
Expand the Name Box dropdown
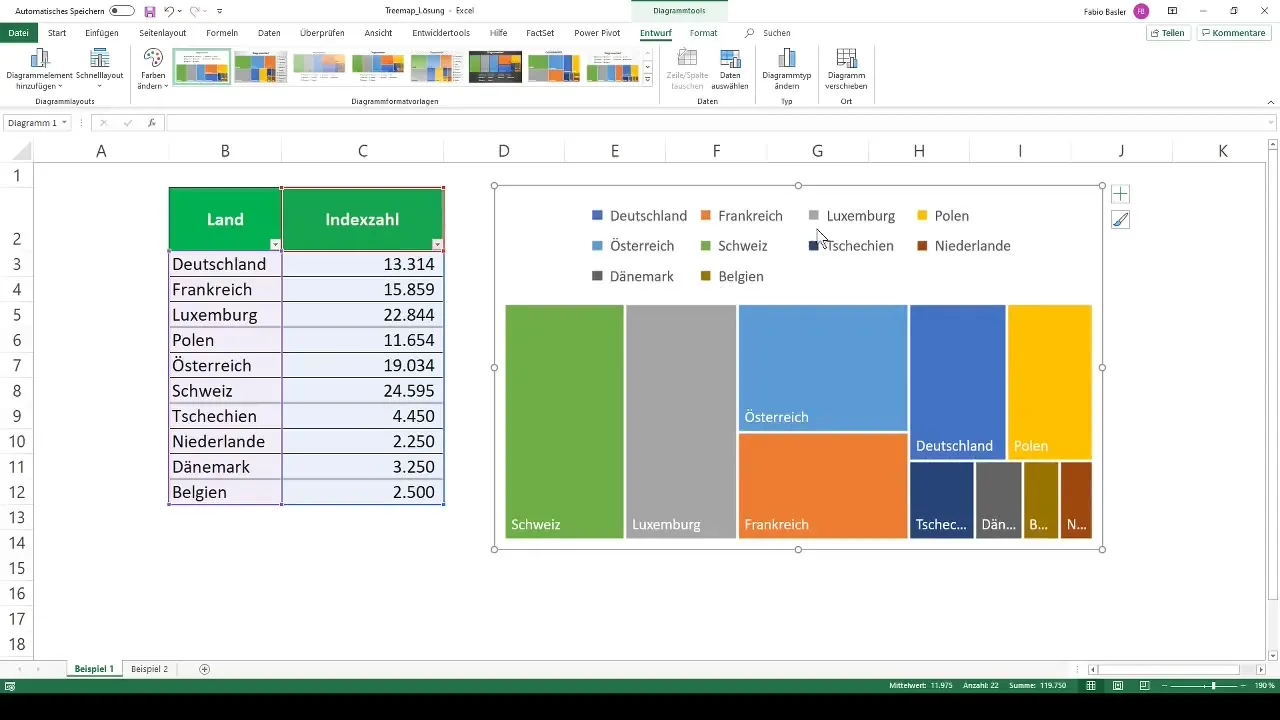(64, 123)
